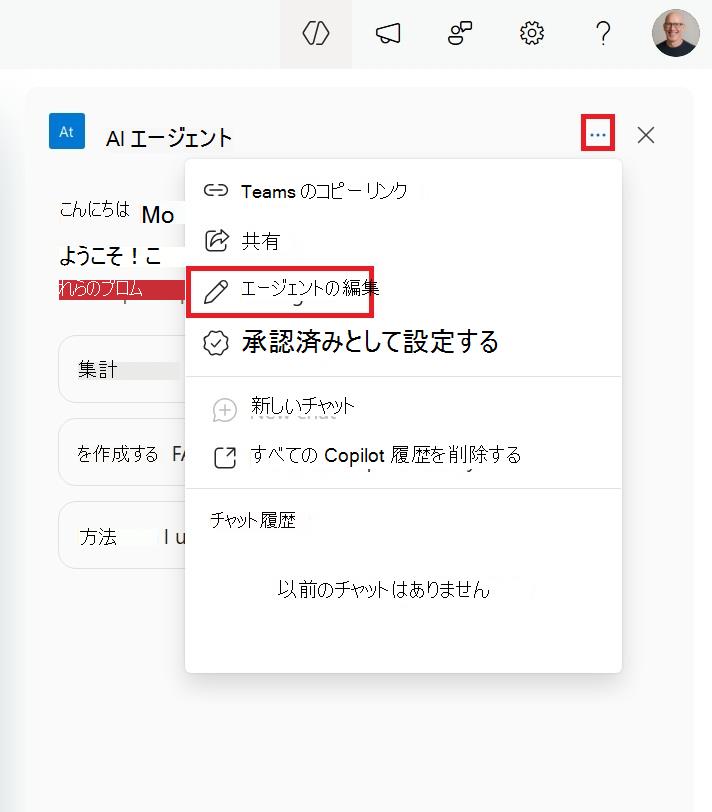The height and width of the screenshot is (812, 712).
Task: Click the approved badge checkmark icon
Action: [x=216, y=343]
